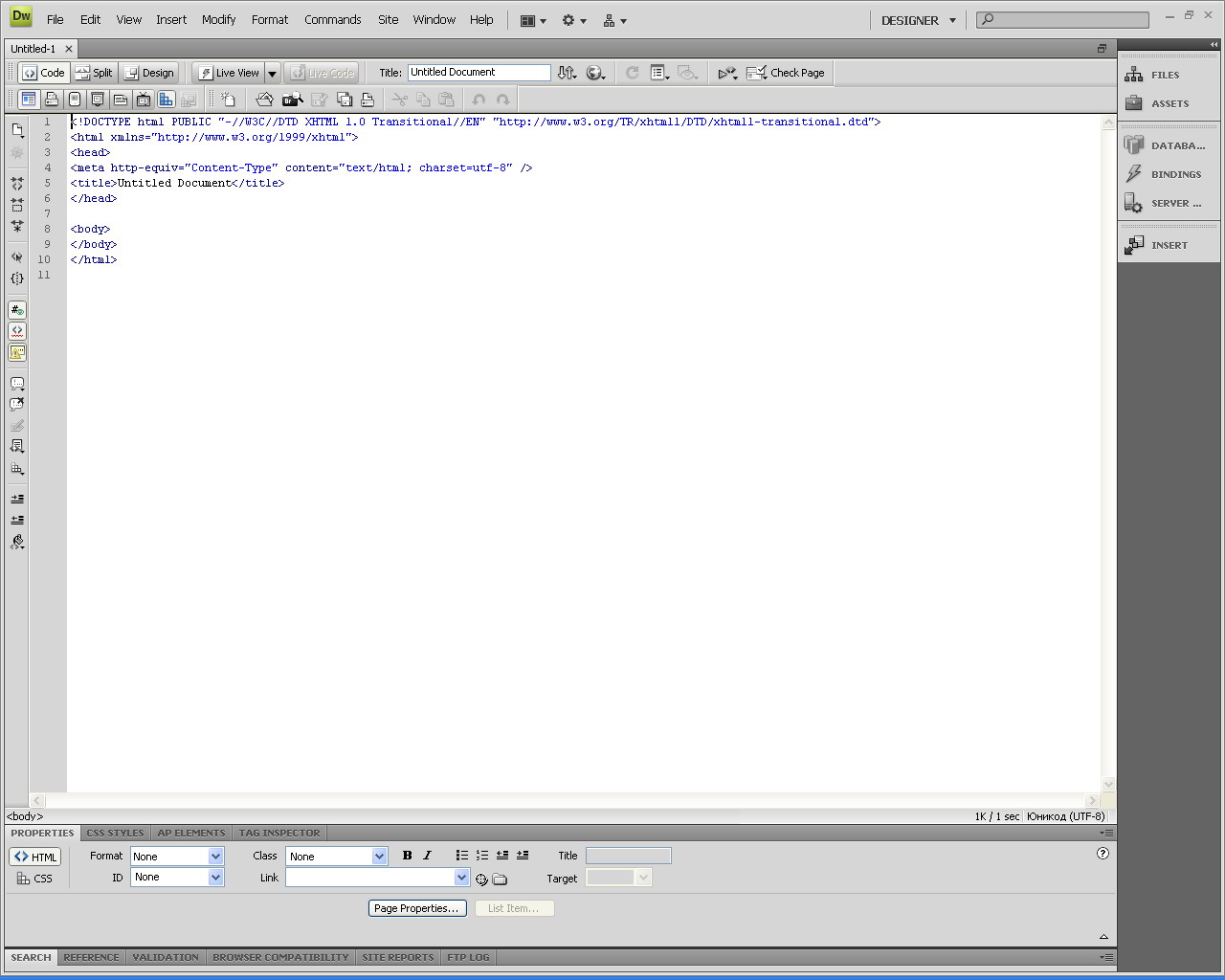This screenshot has width=1225, height=980.
Task: Click the Link combo box field
Action: (377, 878)
